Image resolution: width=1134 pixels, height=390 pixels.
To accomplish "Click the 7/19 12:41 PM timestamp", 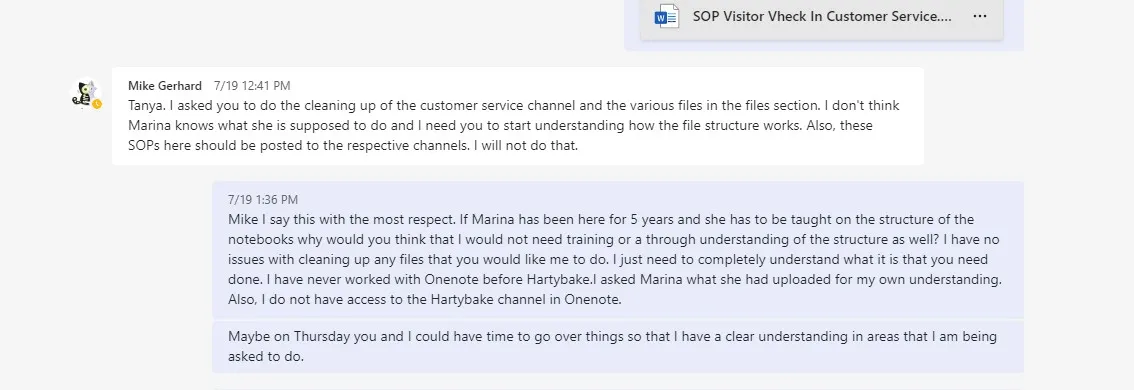I will (x=252, y=85).
